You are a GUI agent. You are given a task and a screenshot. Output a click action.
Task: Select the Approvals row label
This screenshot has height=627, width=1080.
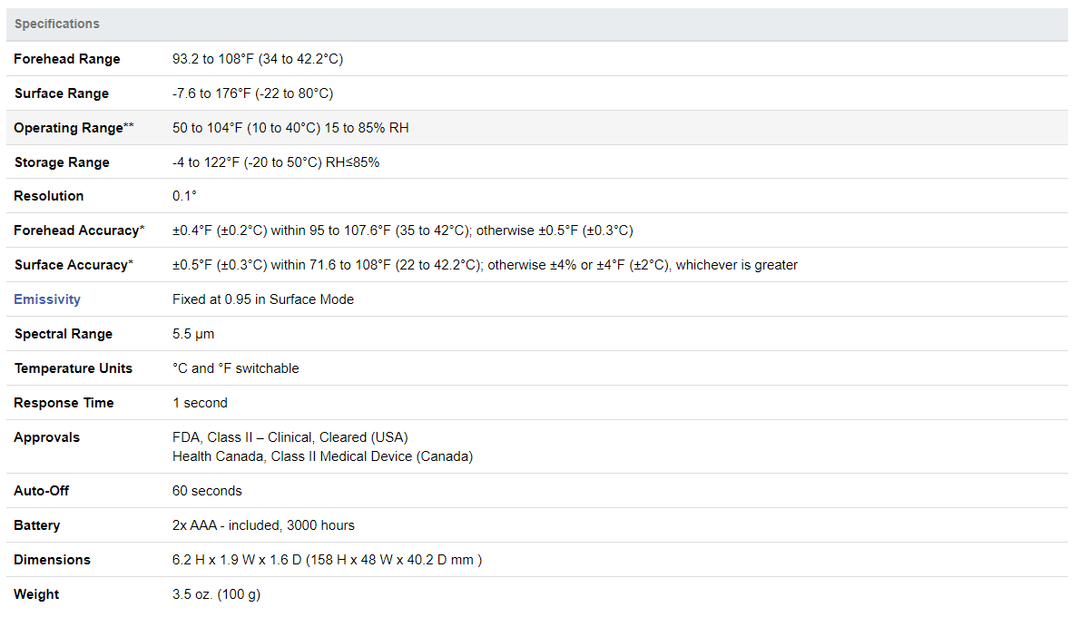coord(47,437)
